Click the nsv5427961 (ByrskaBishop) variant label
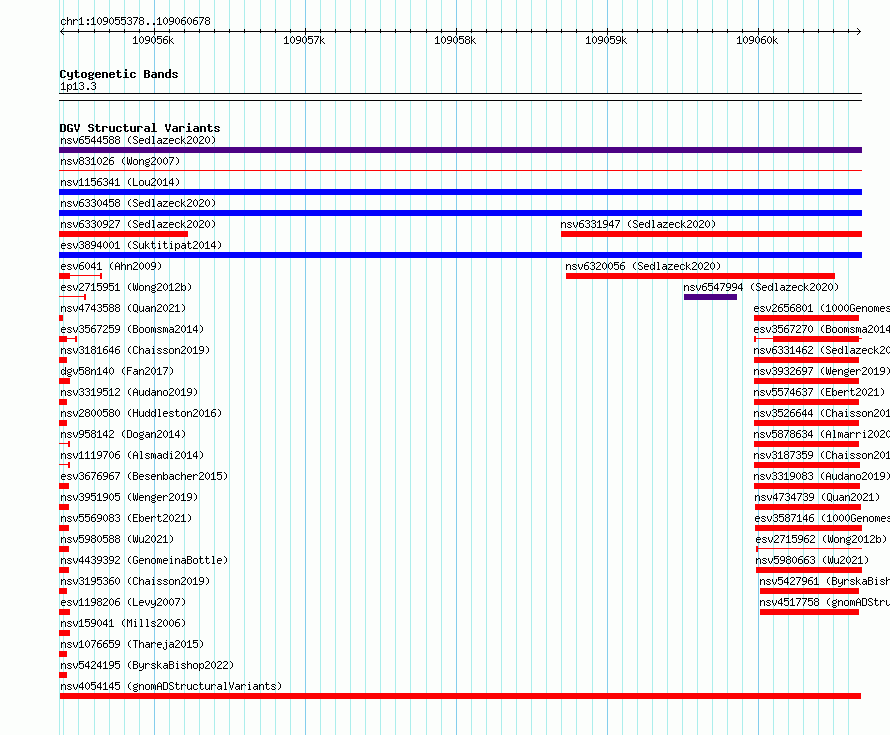This screenshot has width=890, height=735. coord(825,581)
